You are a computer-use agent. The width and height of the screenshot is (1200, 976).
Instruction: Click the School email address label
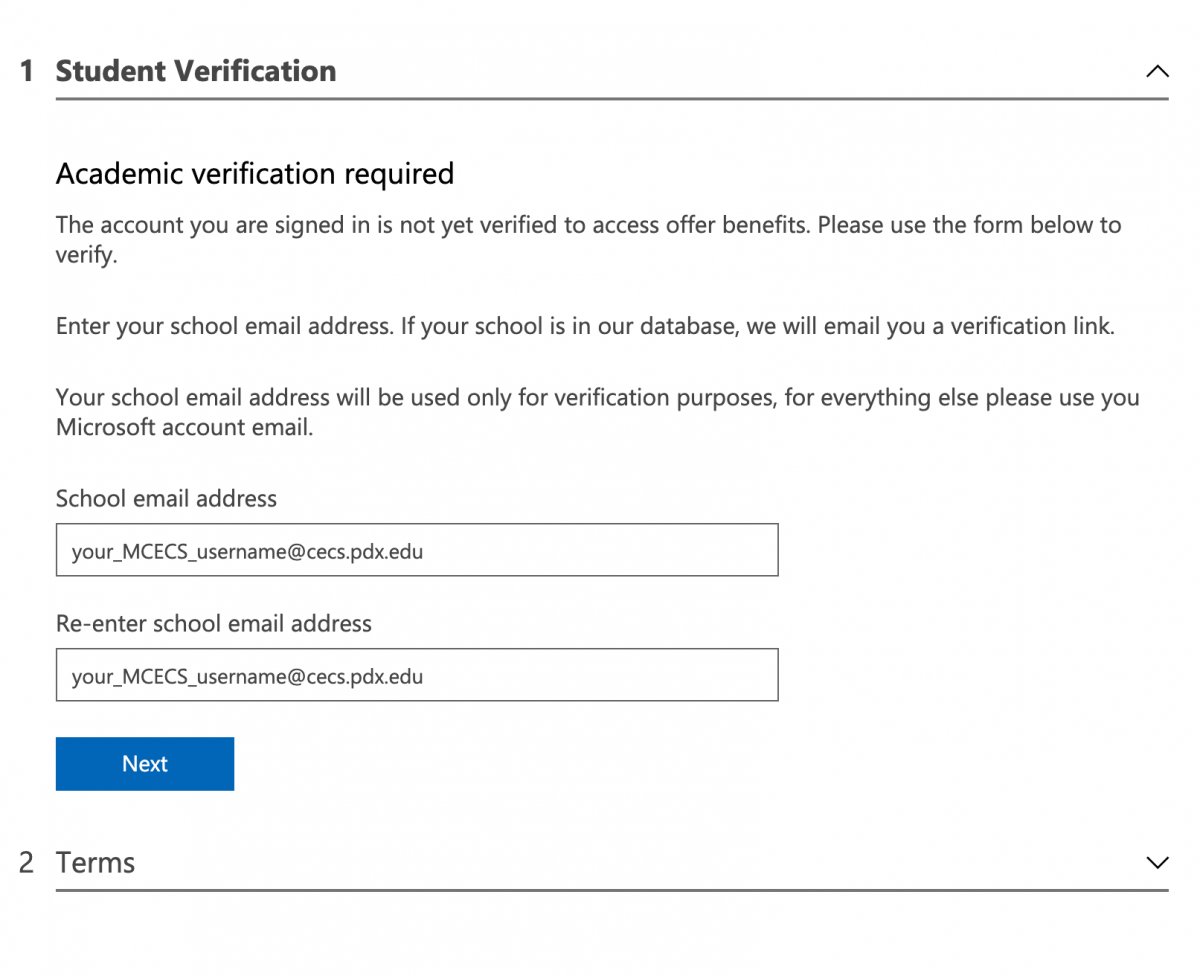click(x=165, y=498)
